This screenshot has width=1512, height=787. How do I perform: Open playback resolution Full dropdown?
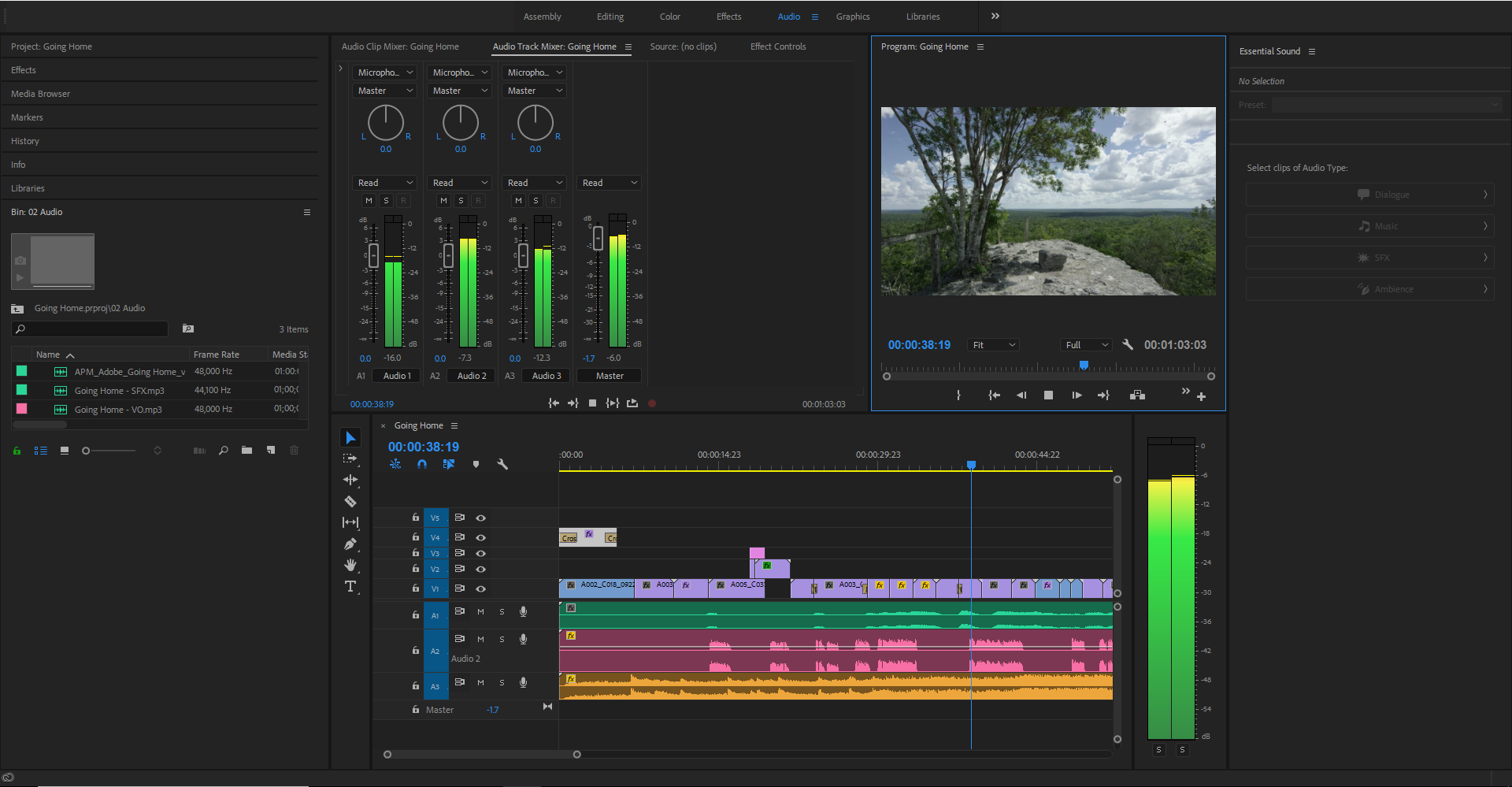pyautogui.click(x=1087, y=345)
